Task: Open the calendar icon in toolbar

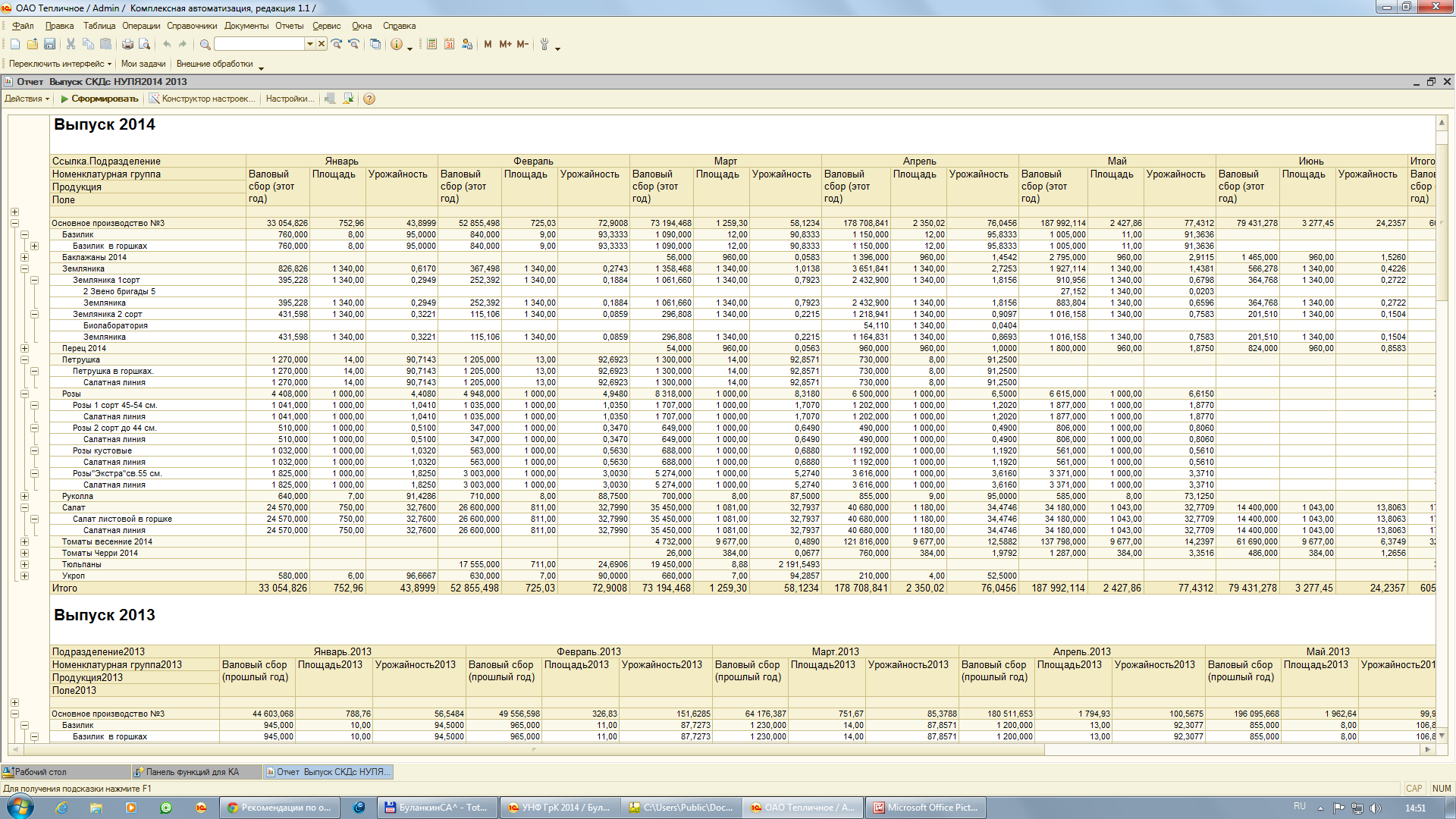Action: pos(449,45)
